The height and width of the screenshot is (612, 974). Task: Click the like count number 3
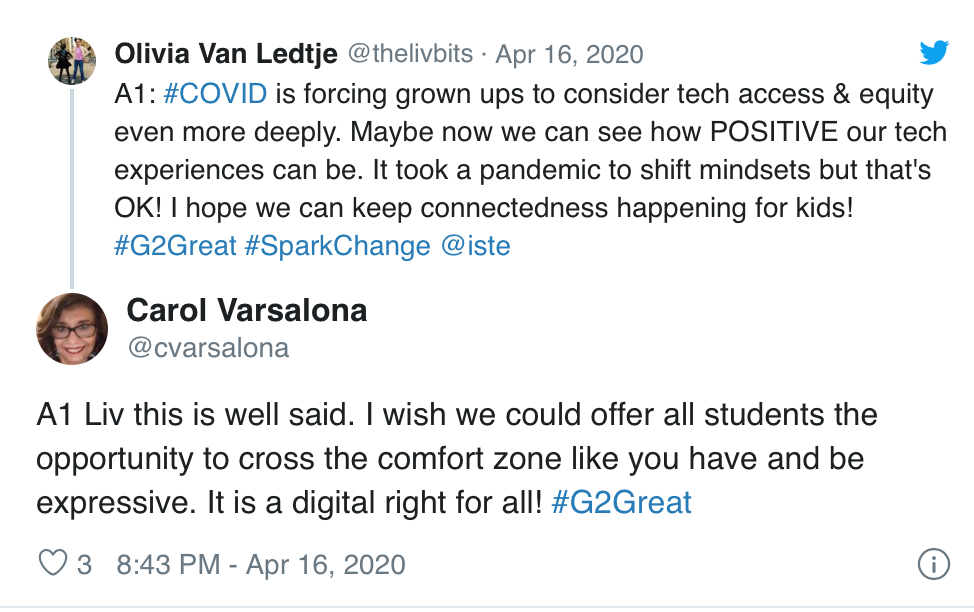click(84, 564)
